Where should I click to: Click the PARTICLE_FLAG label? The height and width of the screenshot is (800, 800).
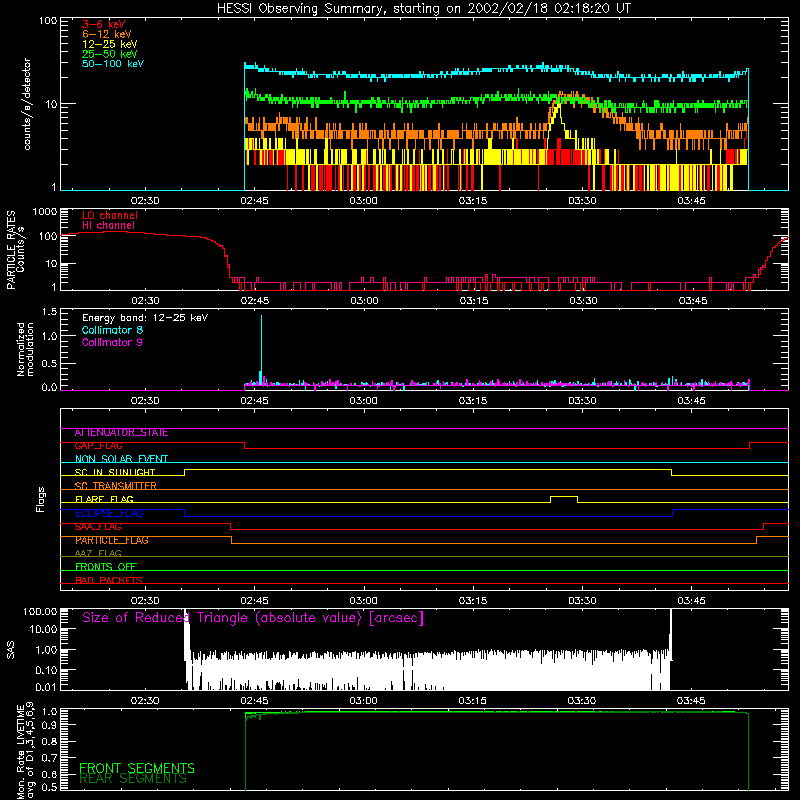[x=112, y=540]
